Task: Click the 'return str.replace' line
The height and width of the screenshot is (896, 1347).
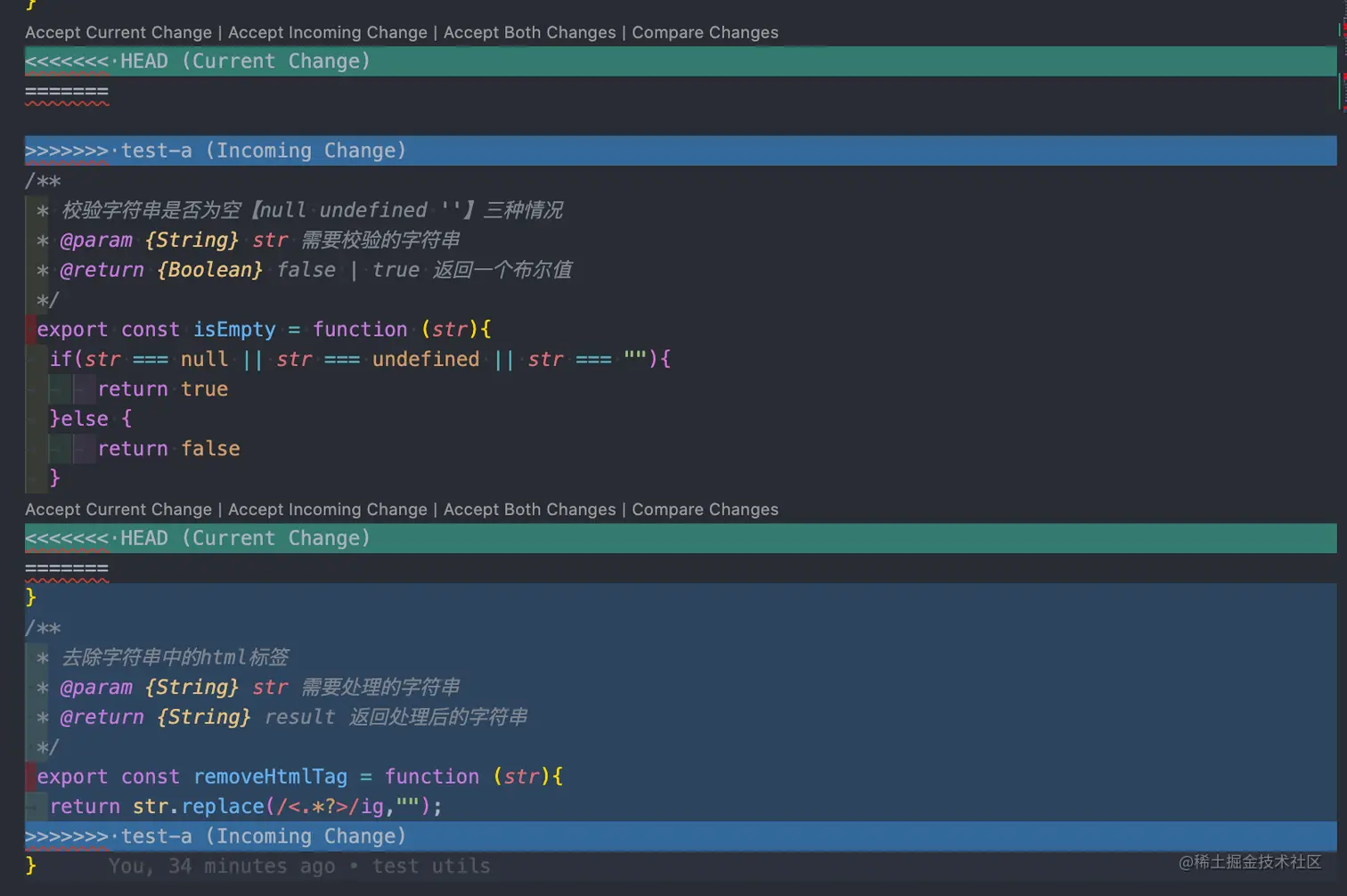Action: [x=246, y=807]
